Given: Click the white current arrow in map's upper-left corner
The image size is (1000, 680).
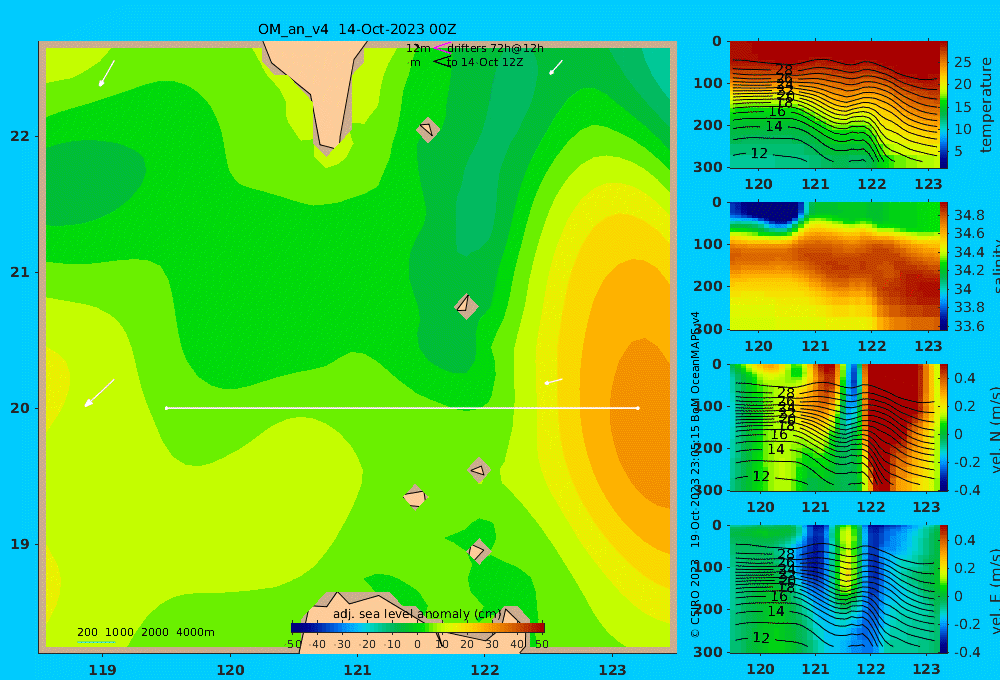Looking at the screenshot, I should (x=107, y=73).
